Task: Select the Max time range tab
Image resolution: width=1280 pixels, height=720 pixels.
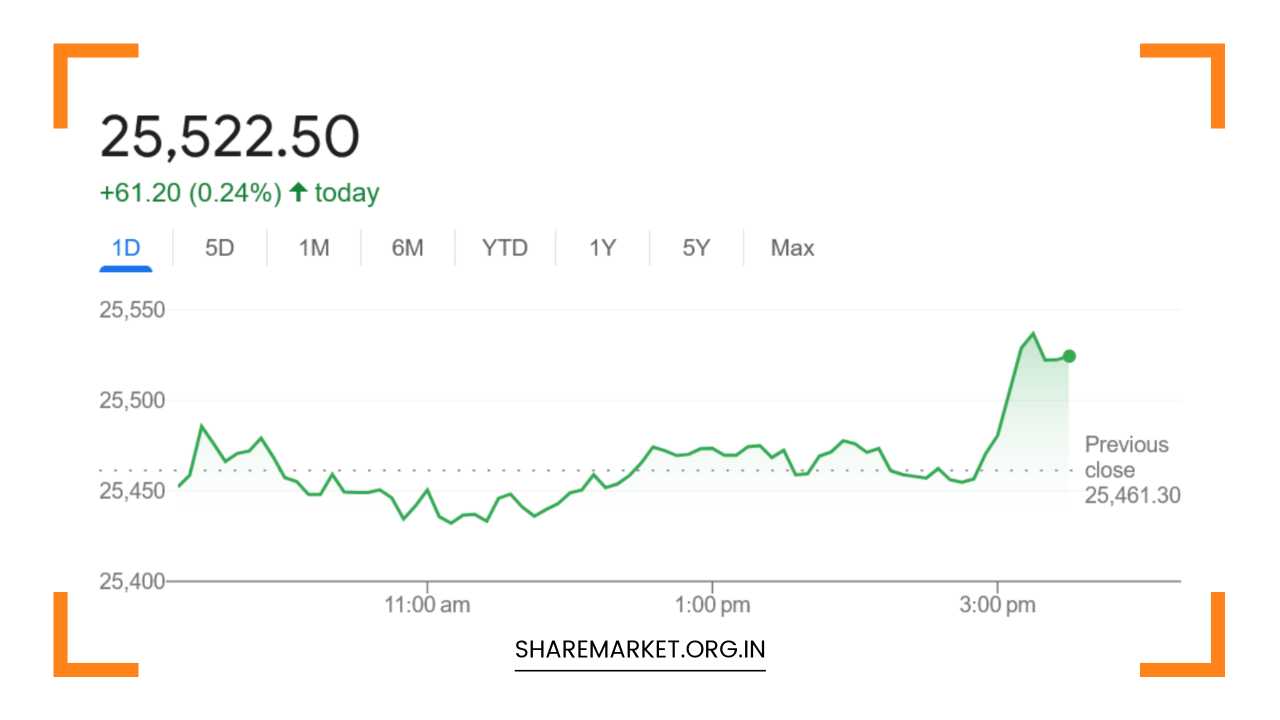Action: pos(791,248)
